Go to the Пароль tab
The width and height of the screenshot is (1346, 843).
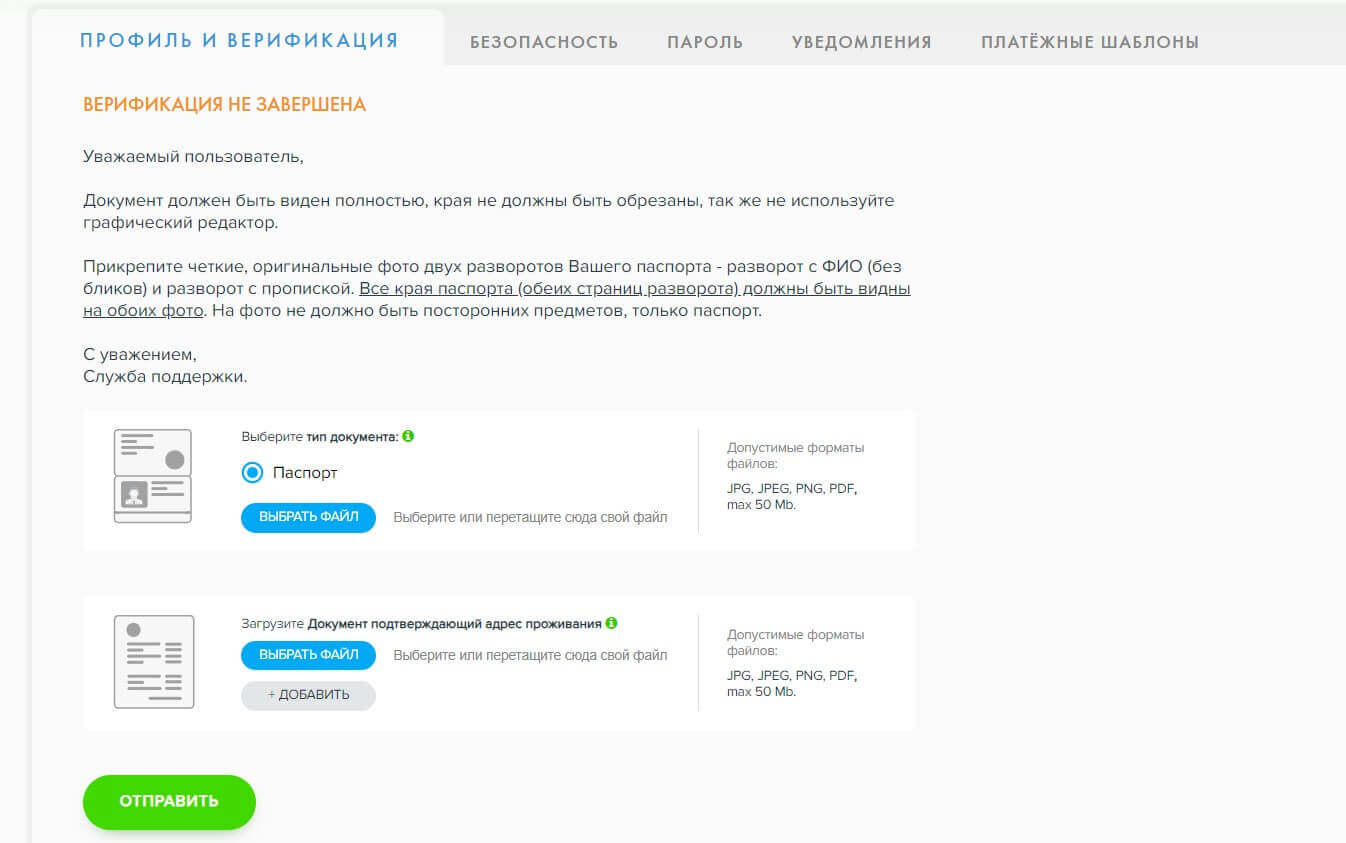[x=705, y=42]
